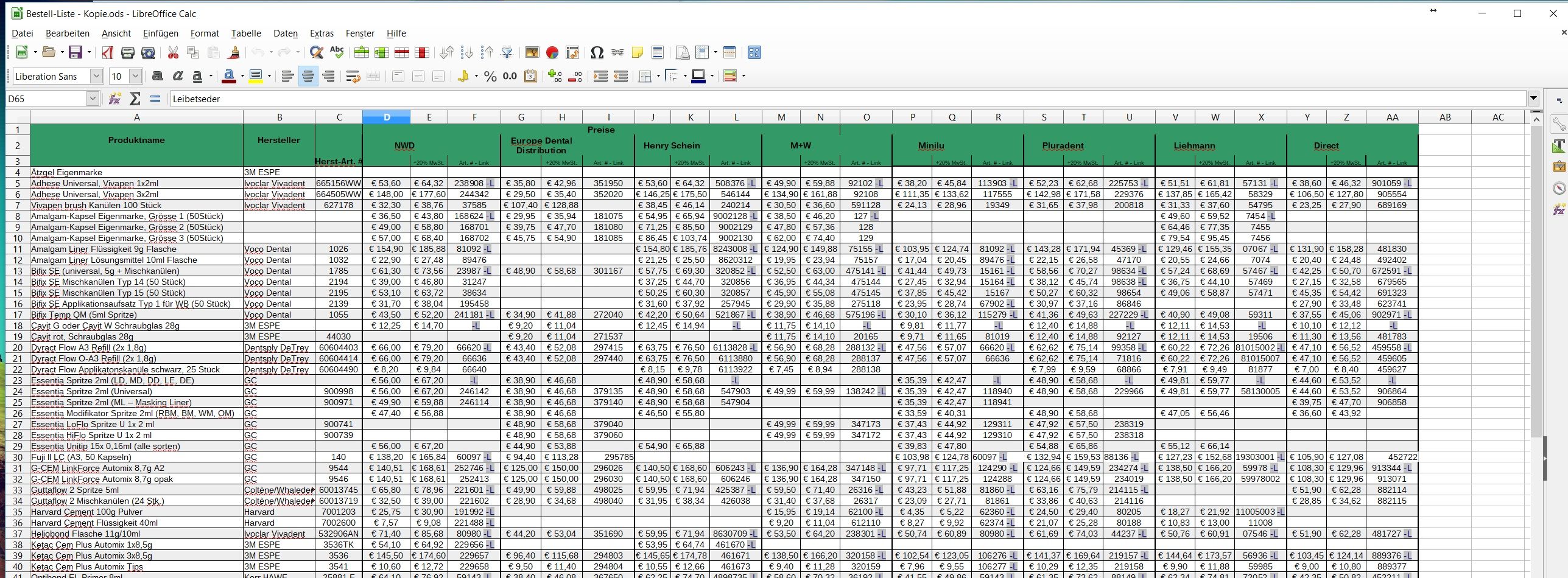This screenshot has height=578, width=1568.
Task: Expand the formula bar
Action: [1533, 99]
